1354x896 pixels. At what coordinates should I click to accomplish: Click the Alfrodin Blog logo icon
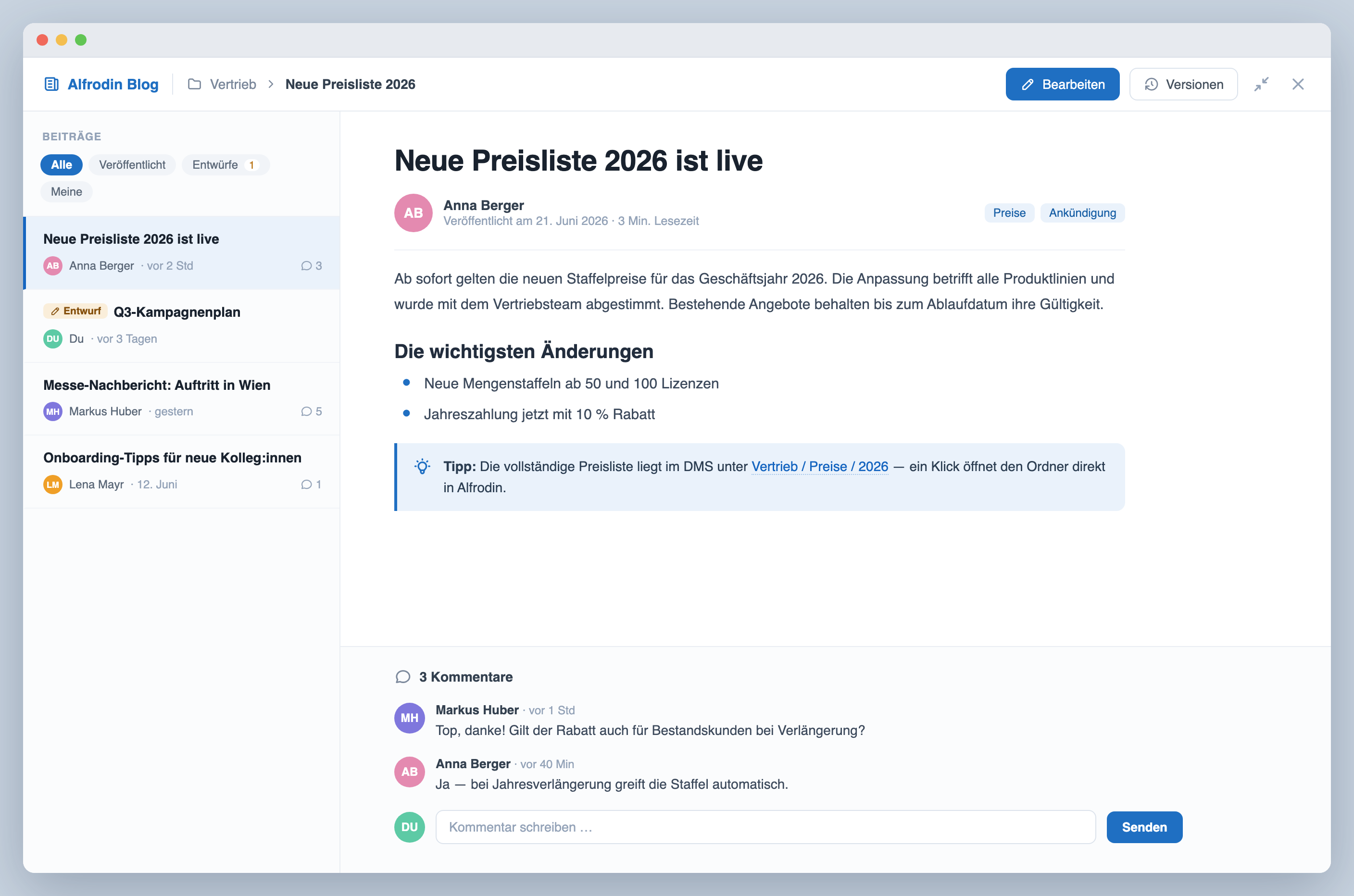pos(51,84)
